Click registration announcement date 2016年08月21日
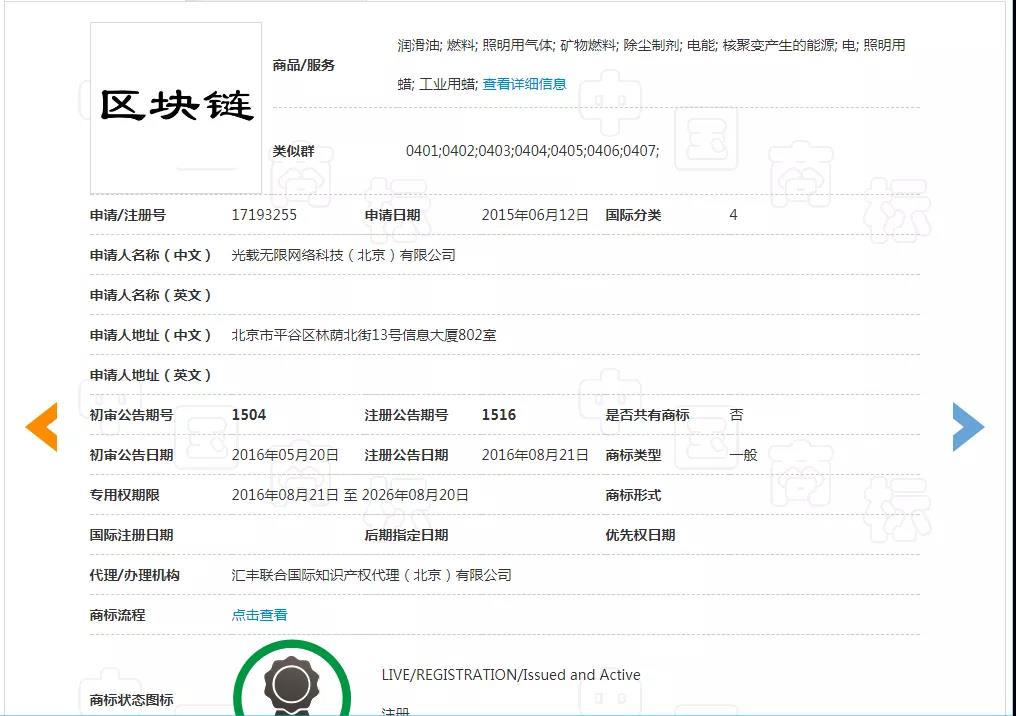Image resolution: width=1016 pixels, height=716 pixels. click(535, 455)
